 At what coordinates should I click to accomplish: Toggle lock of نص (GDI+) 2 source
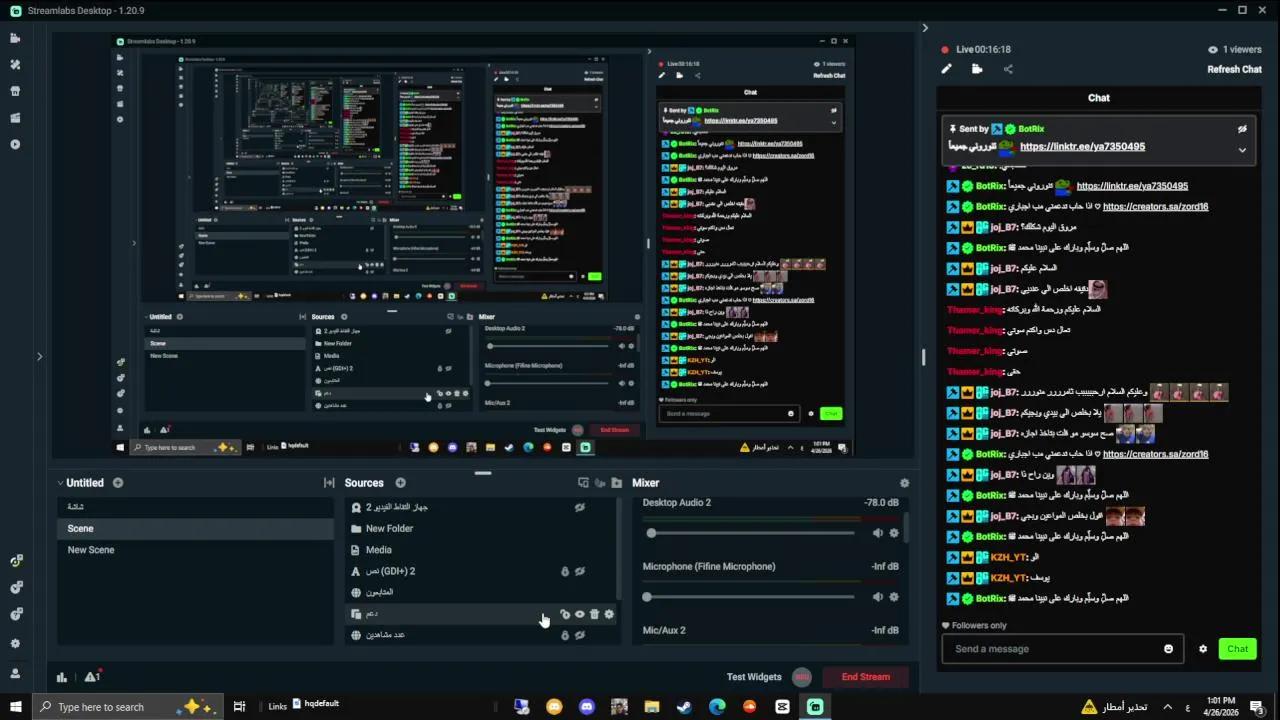564,572
